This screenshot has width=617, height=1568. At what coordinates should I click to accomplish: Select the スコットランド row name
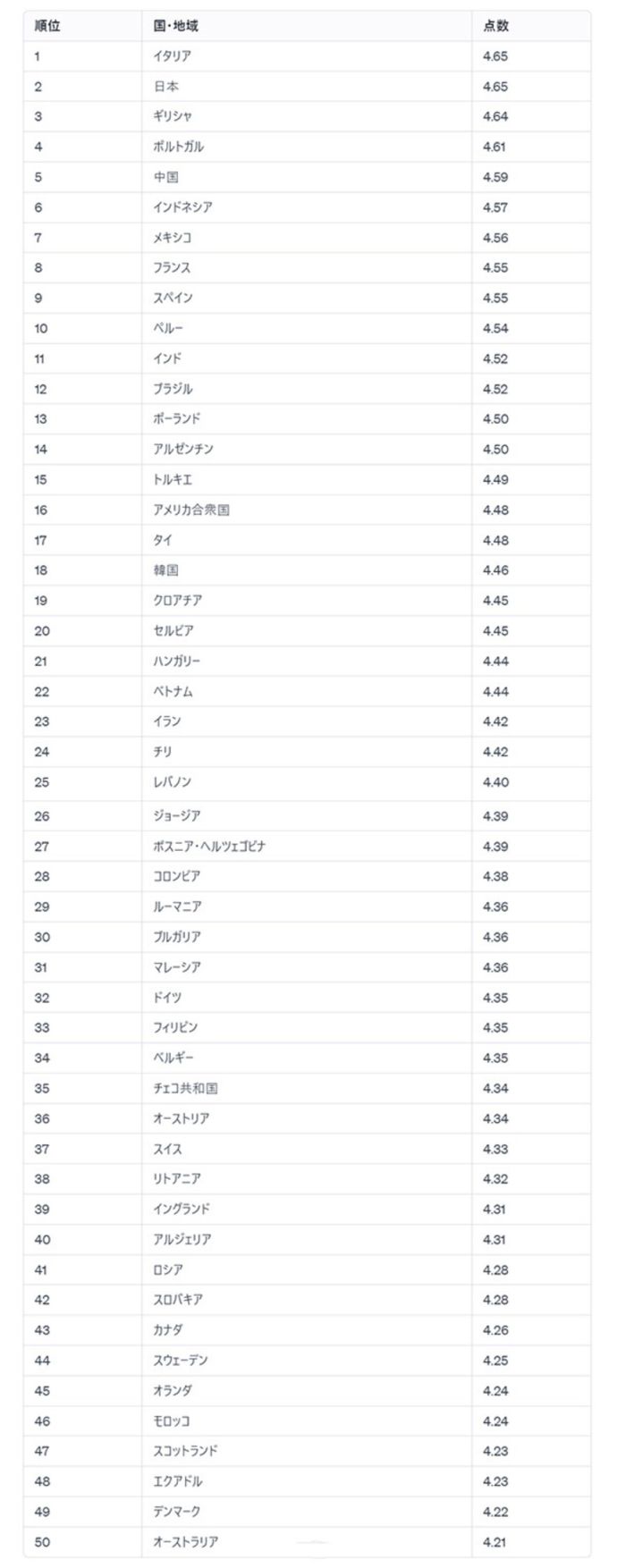click(185, 1451)
